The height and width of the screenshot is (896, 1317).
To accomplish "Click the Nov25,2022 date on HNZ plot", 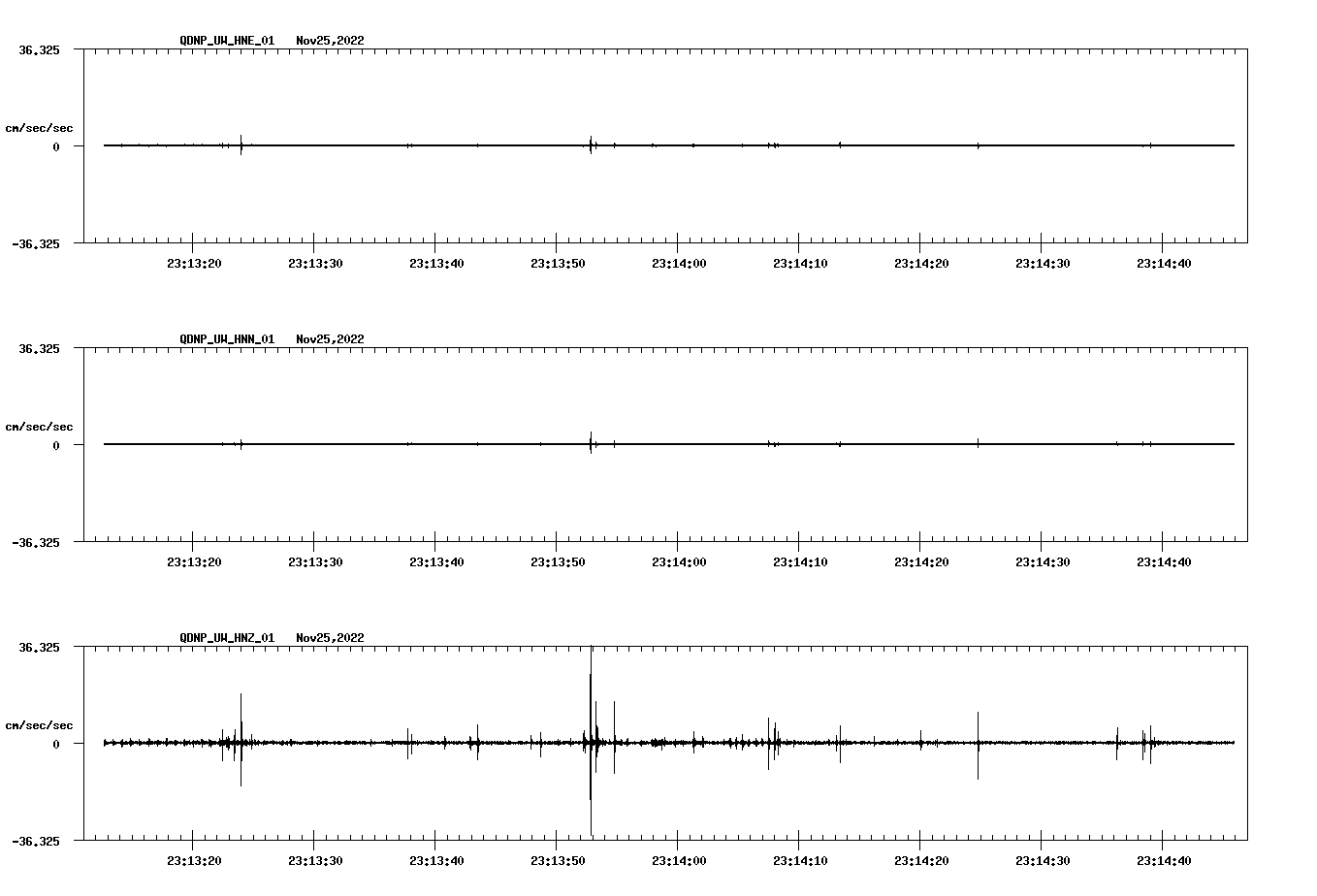I will tap(330, 638).
